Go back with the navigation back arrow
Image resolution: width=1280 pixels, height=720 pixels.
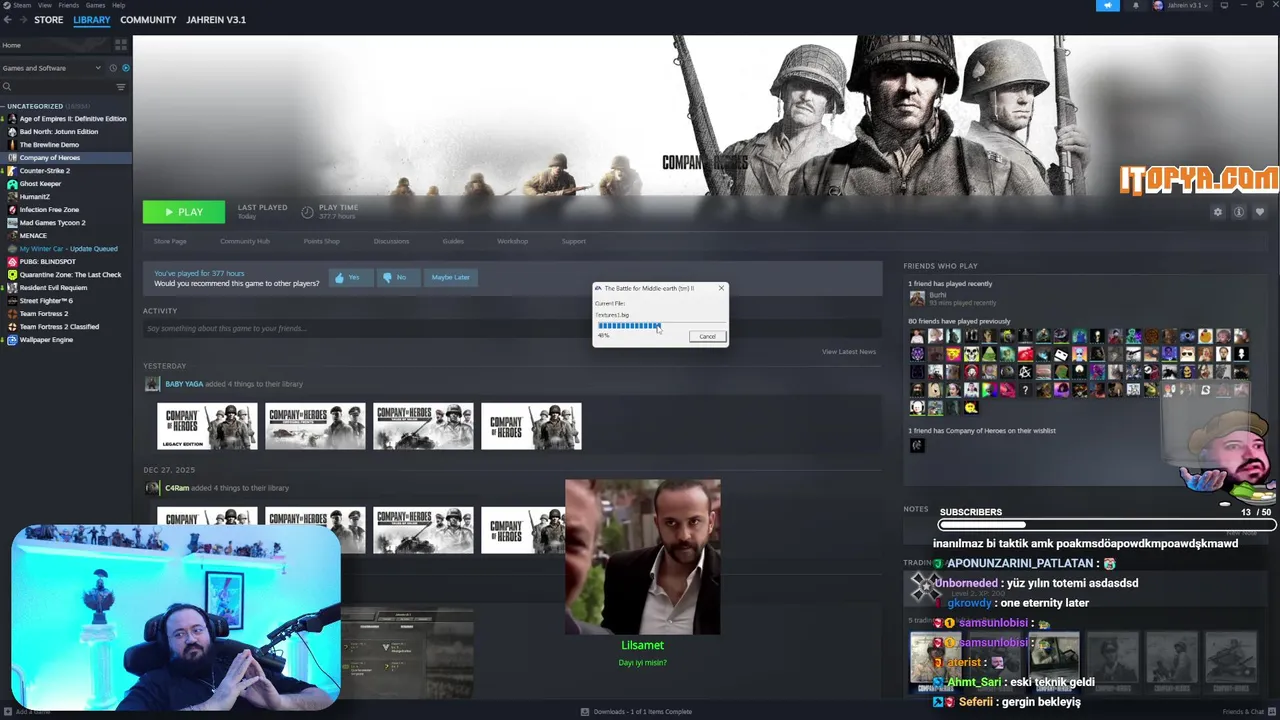[x=7, y=19]
